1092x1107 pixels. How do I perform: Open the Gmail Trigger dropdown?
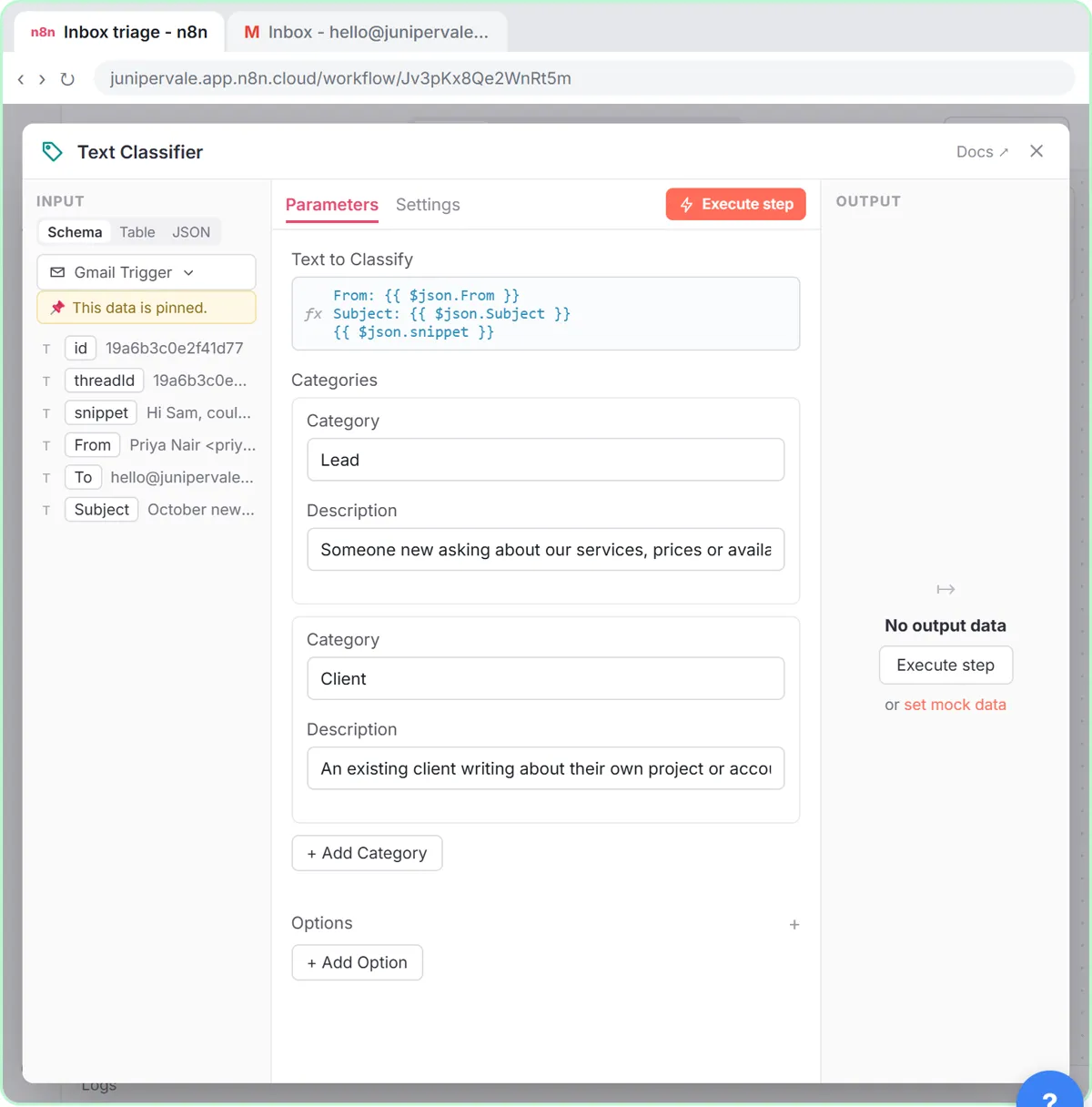click(x=147, y=272)
